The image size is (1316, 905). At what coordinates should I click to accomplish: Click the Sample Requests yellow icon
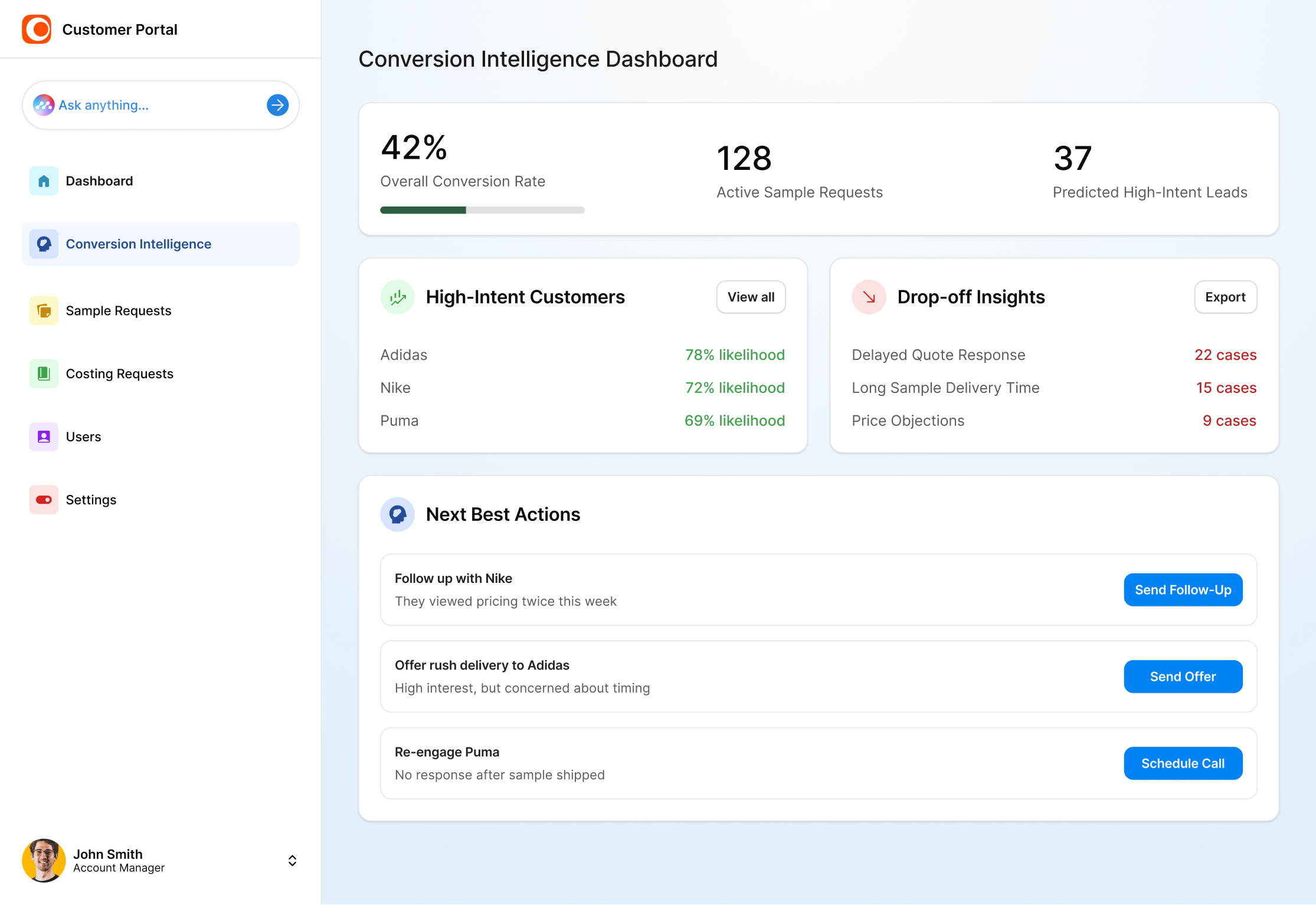tap(44, 311)
